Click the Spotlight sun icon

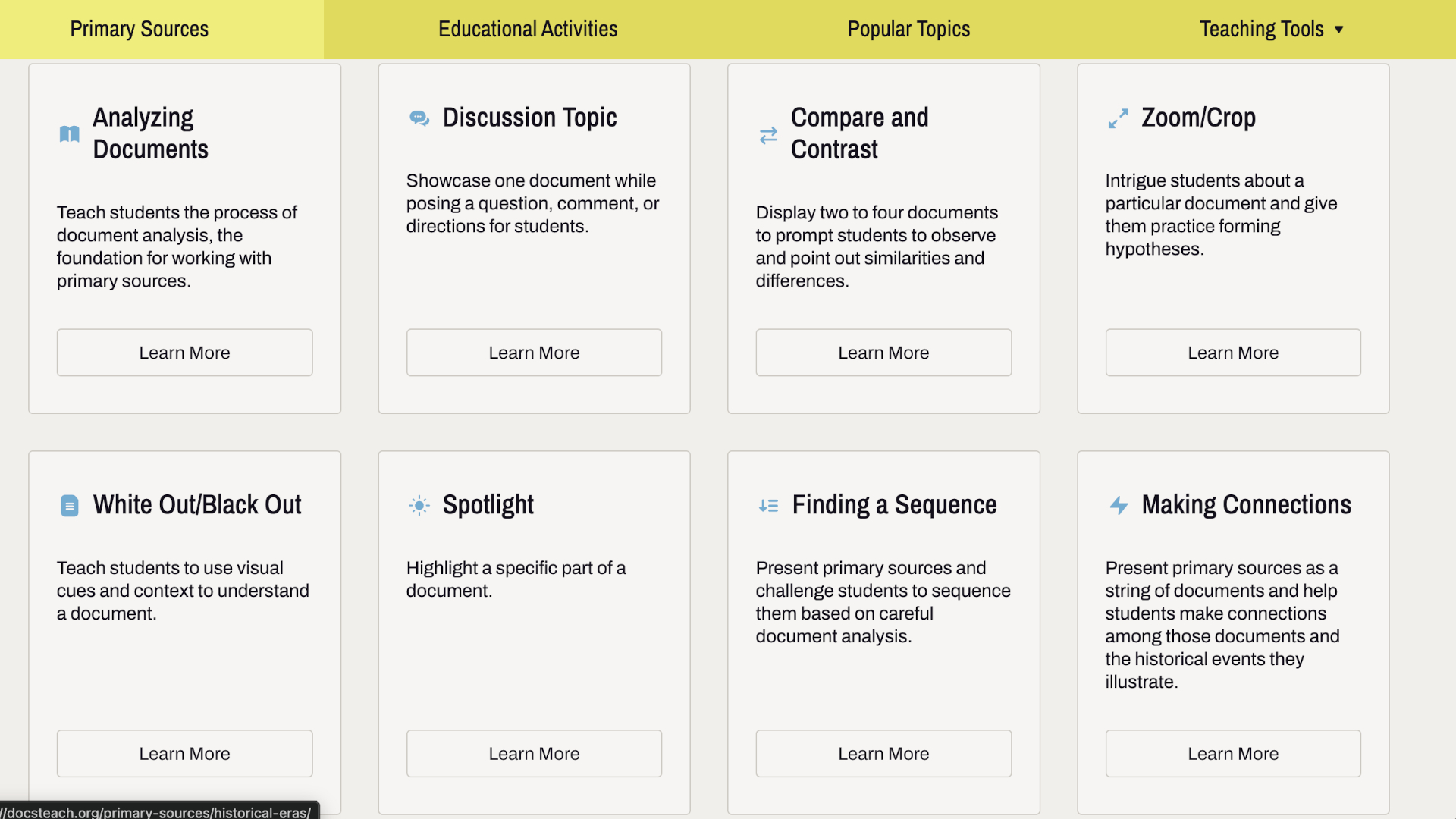pos(419,506)
